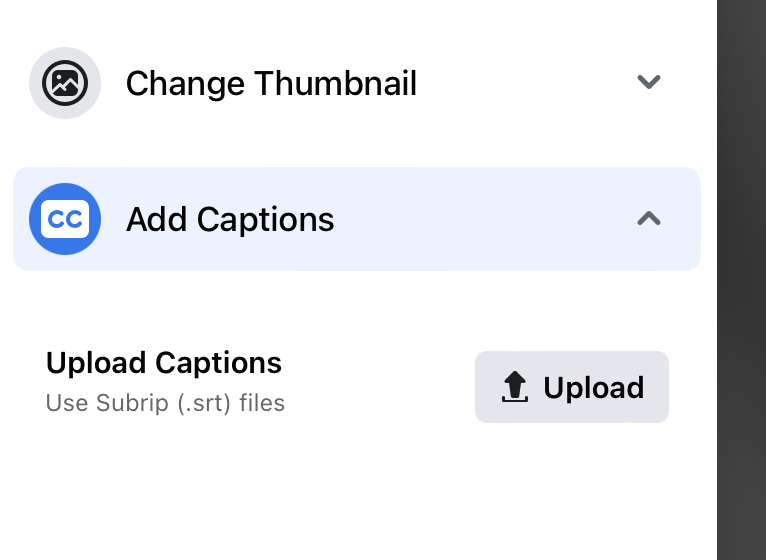Expand Change Thumbnail using its down chevron

point(649,82)
